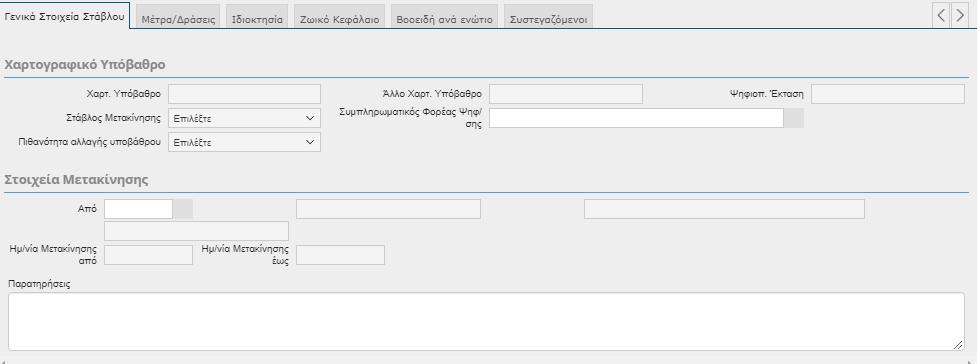The image size is (977, 364).
Task: Click the wide rightmost field in Από row
Action: (x=724, y=209)
